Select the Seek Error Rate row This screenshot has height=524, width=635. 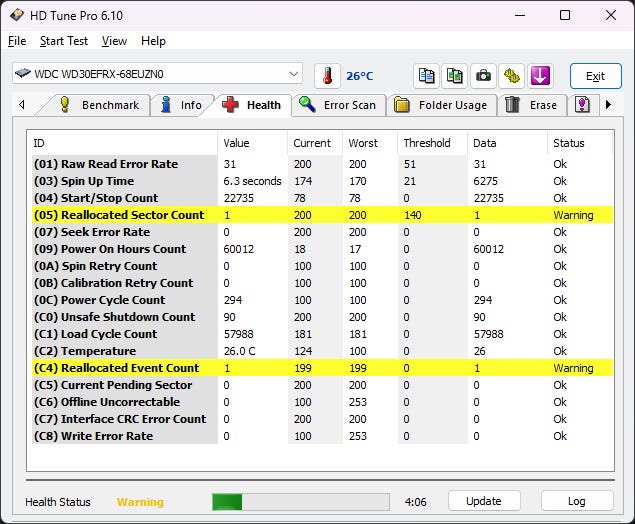[x=322, y=232]
